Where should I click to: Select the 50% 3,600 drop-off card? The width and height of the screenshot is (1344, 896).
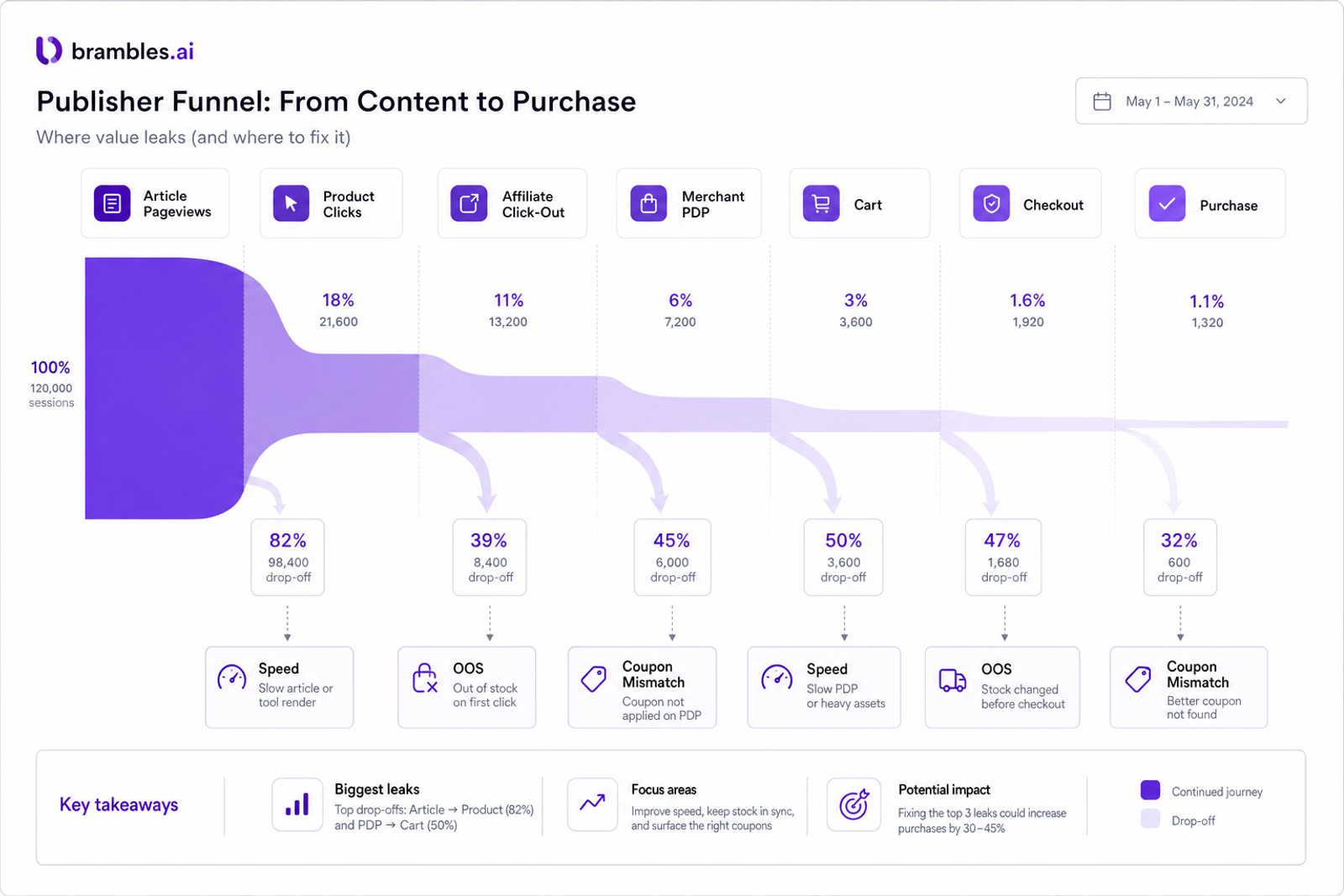click(x=843, y=558)
